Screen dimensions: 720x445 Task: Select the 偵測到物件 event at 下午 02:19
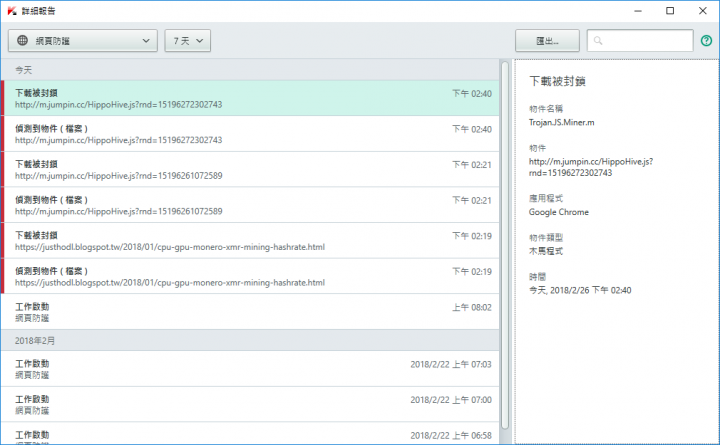pyautogui.click(x=250, y=276)
